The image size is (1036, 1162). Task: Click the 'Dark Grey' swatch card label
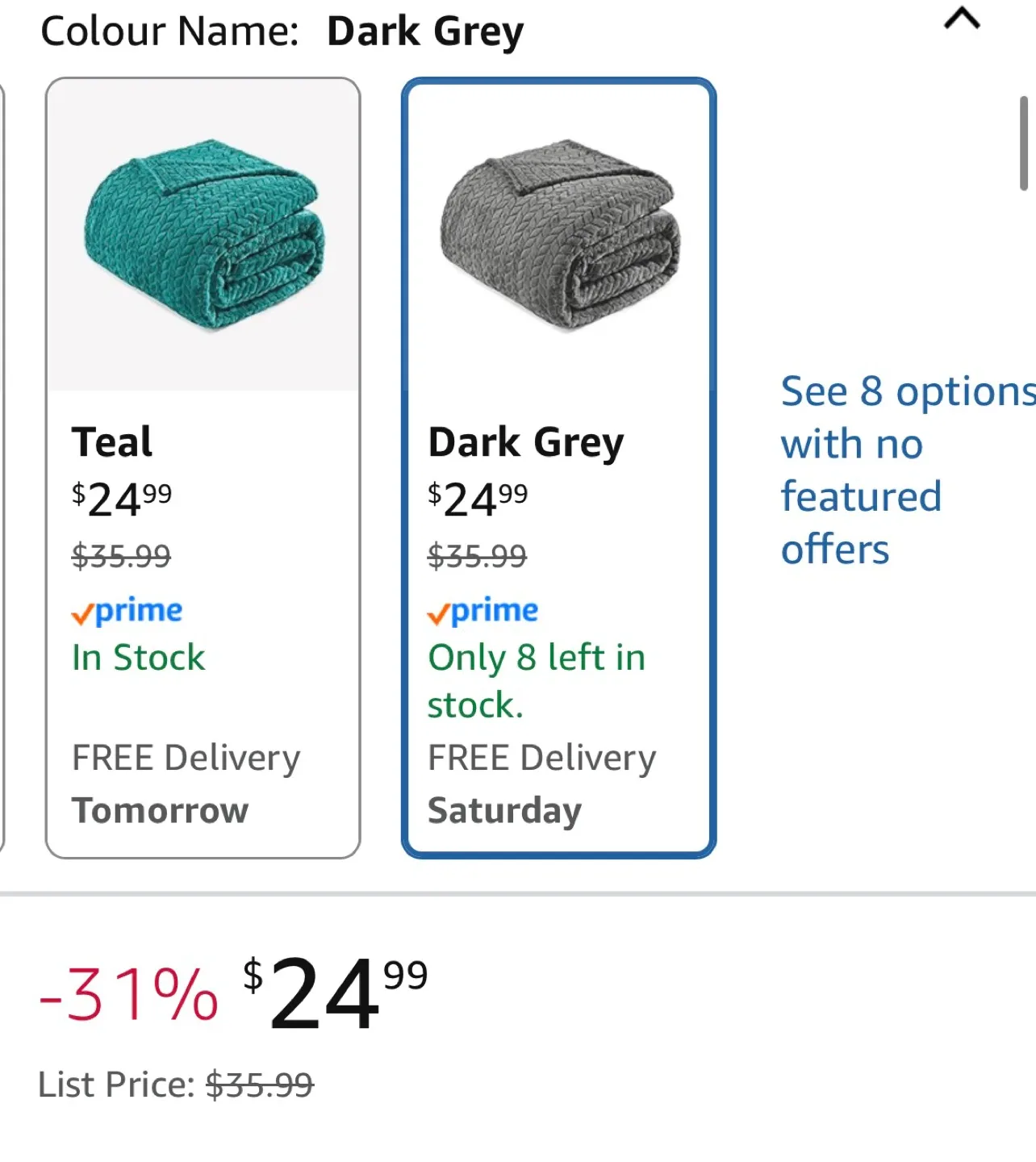(x=526, y=442)
